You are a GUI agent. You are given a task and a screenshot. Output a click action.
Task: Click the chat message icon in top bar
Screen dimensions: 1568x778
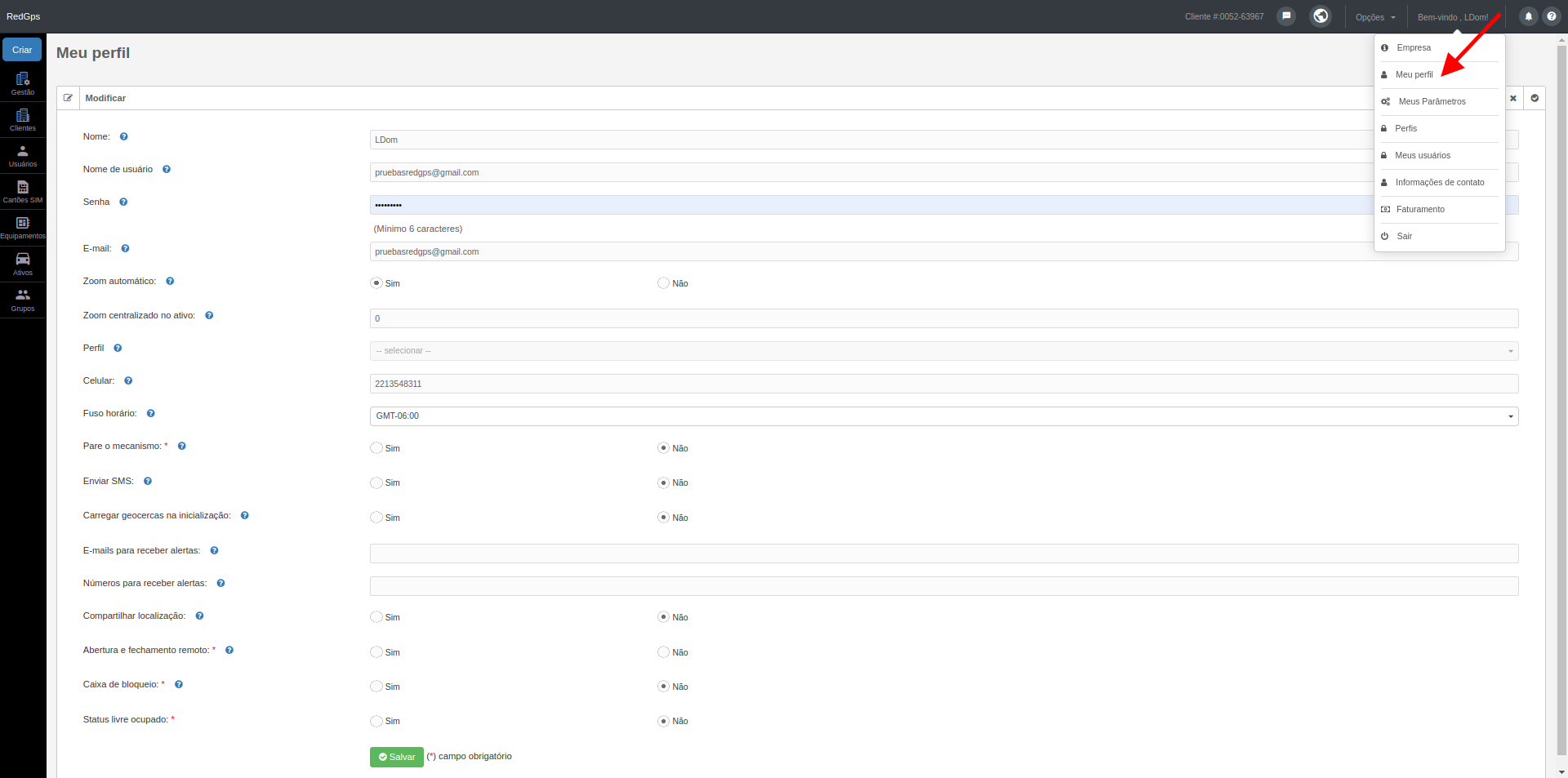click(1286, 16)
